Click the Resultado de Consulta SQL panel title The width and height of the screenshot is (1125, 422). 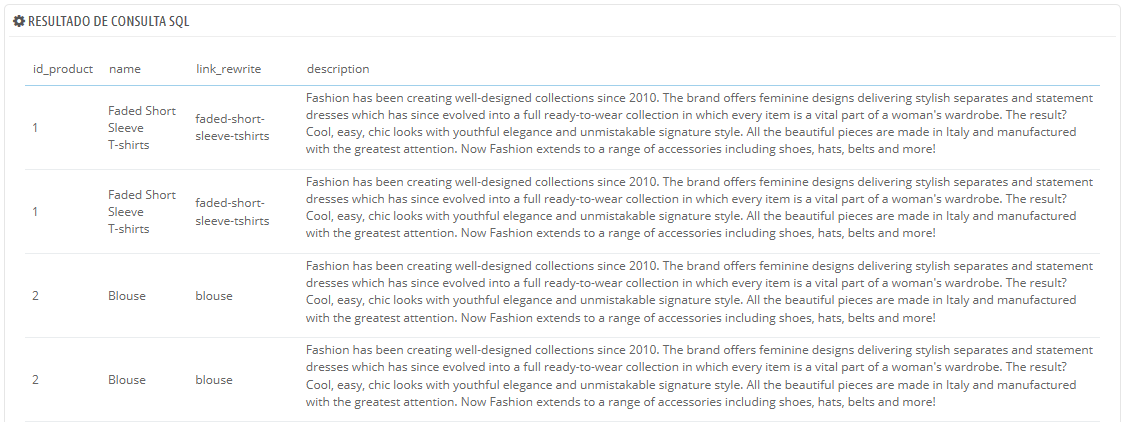tap(108, 21)
